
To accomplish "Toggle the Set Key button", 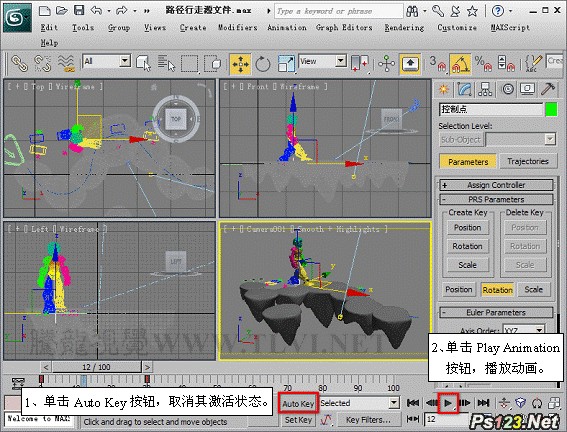I will pyautogui.click(x=298, y=420).
